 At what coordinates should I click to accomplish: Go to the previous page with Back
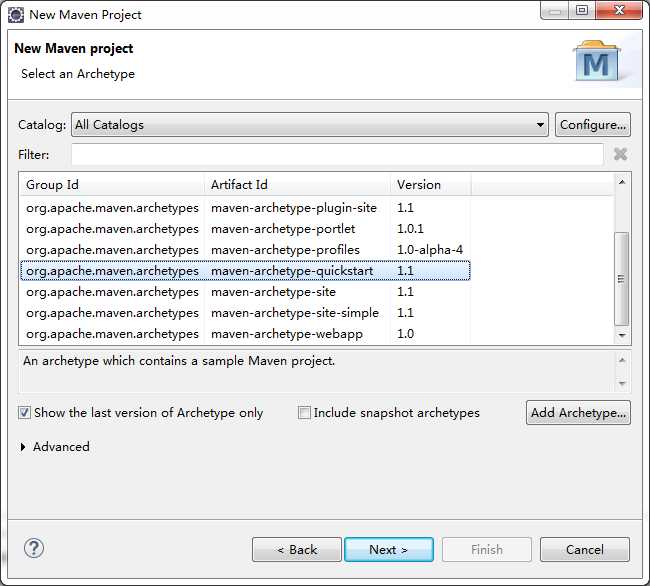(x=297, y=550)
